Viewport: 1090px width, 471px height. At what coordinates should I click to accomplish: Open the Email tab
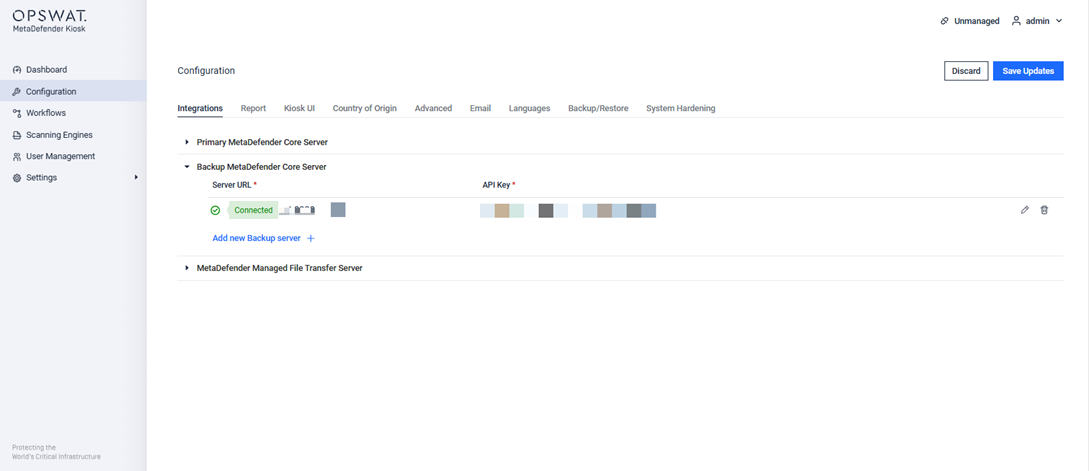(x=480, y=108)
